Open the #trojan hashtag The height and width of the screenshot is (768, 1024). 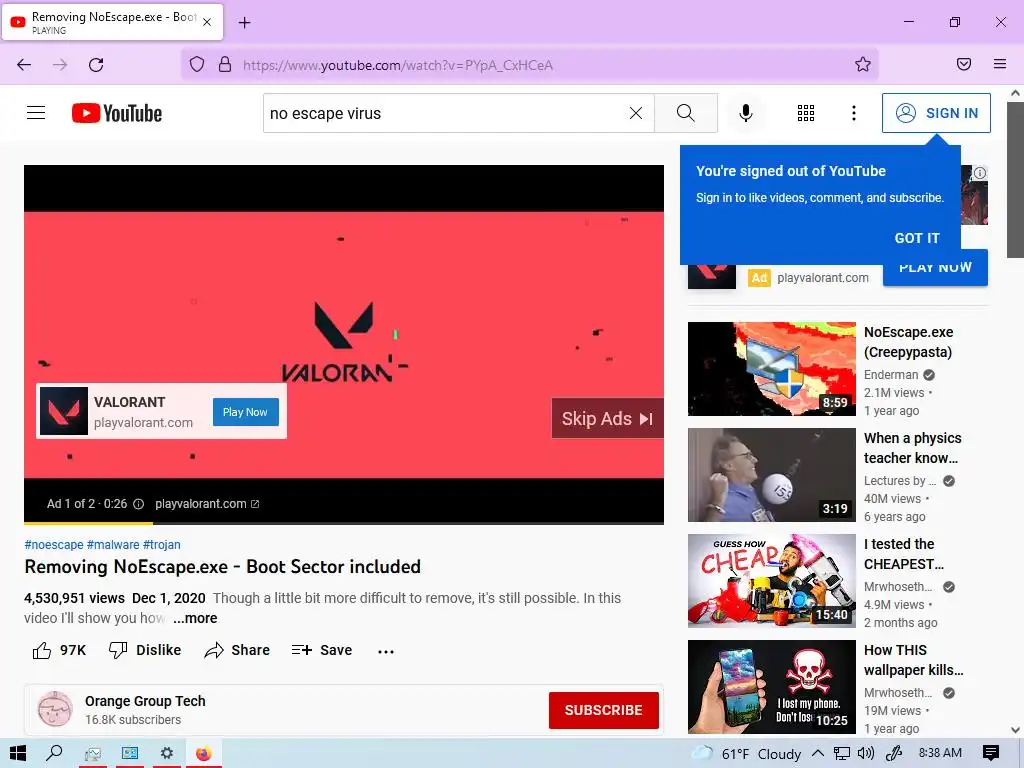pos(161,545)
